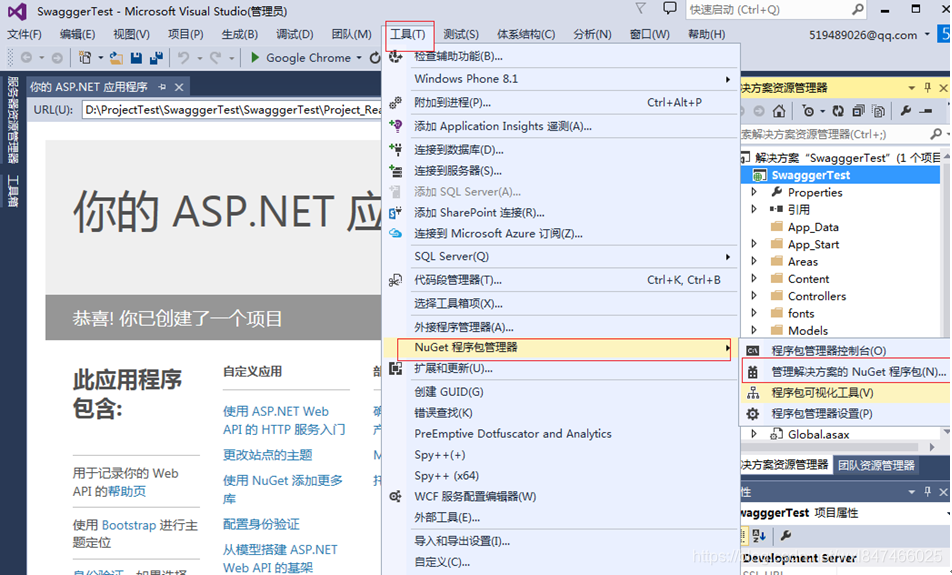Open the Google Chrome browser dropdown arrow
This screenshot has width=952, height=575.
(359, 58)
